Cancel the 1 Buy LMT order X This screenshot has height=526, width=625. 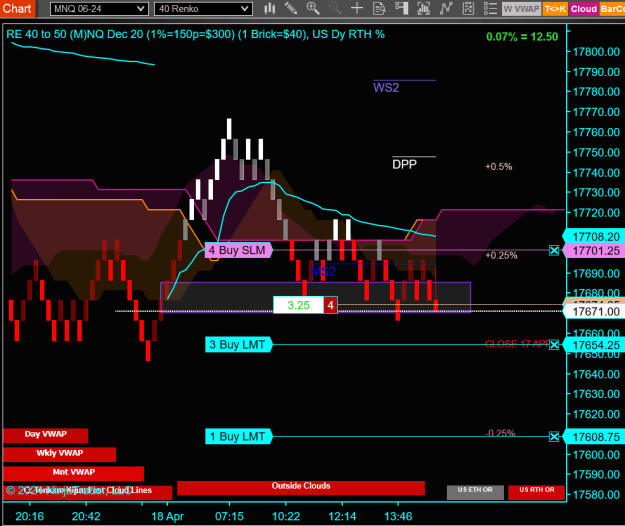(x=554, y=437)
